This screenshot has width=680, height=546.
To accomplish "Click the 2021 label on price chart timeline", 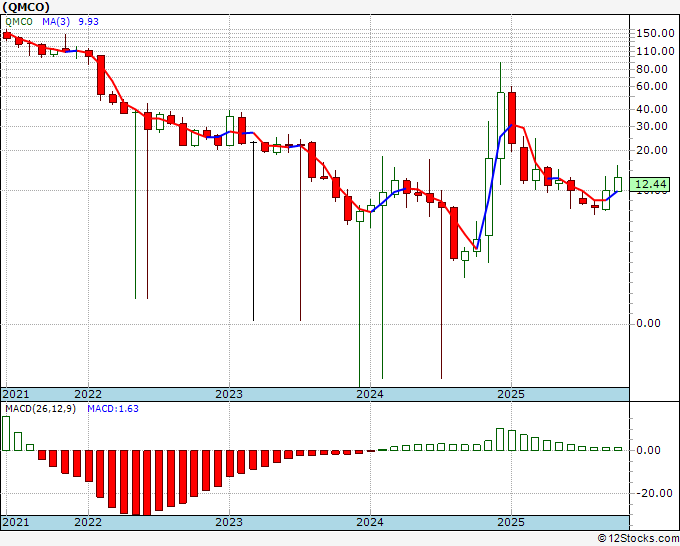I will pyautogui.click(x=16, y=394).
